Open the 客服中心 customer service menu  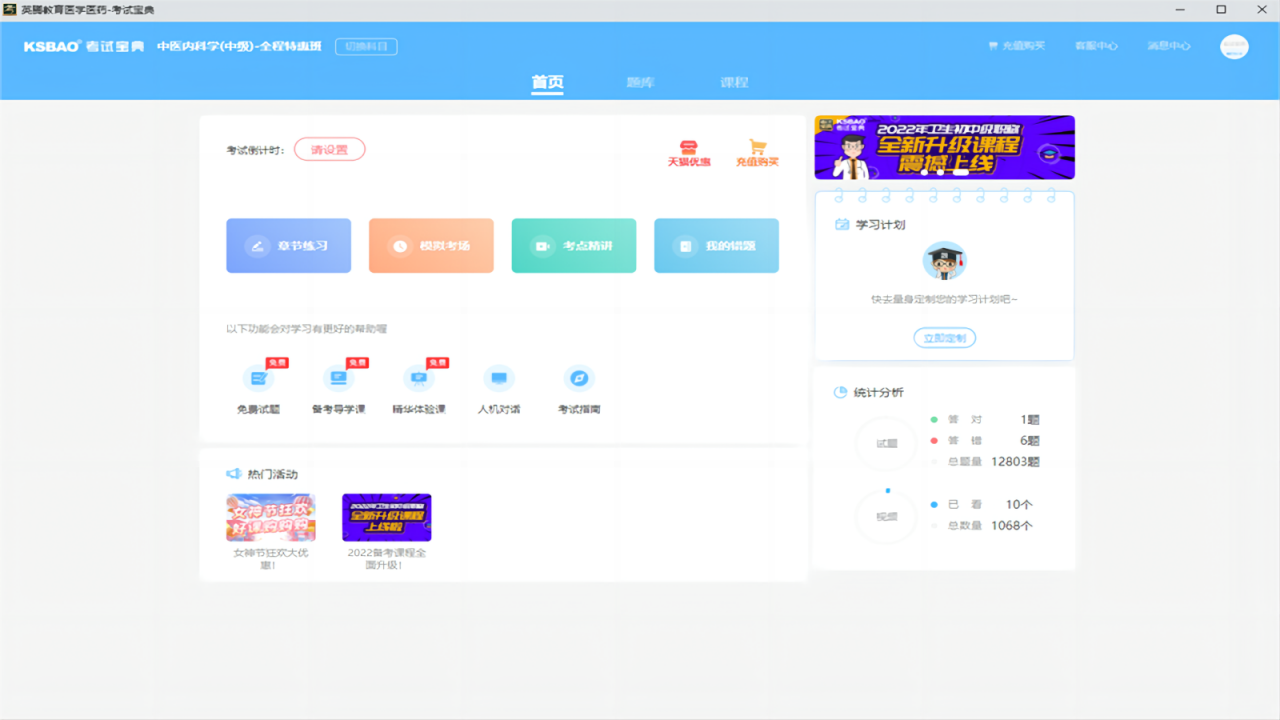[1096, 45]
